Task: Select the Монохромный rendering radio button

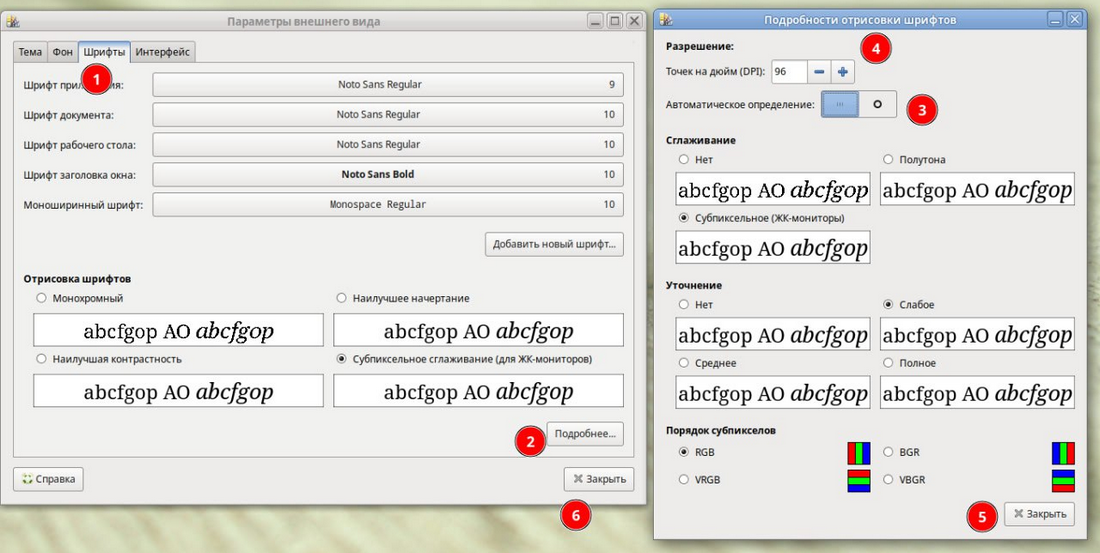Action: click(x=41, y=298)
